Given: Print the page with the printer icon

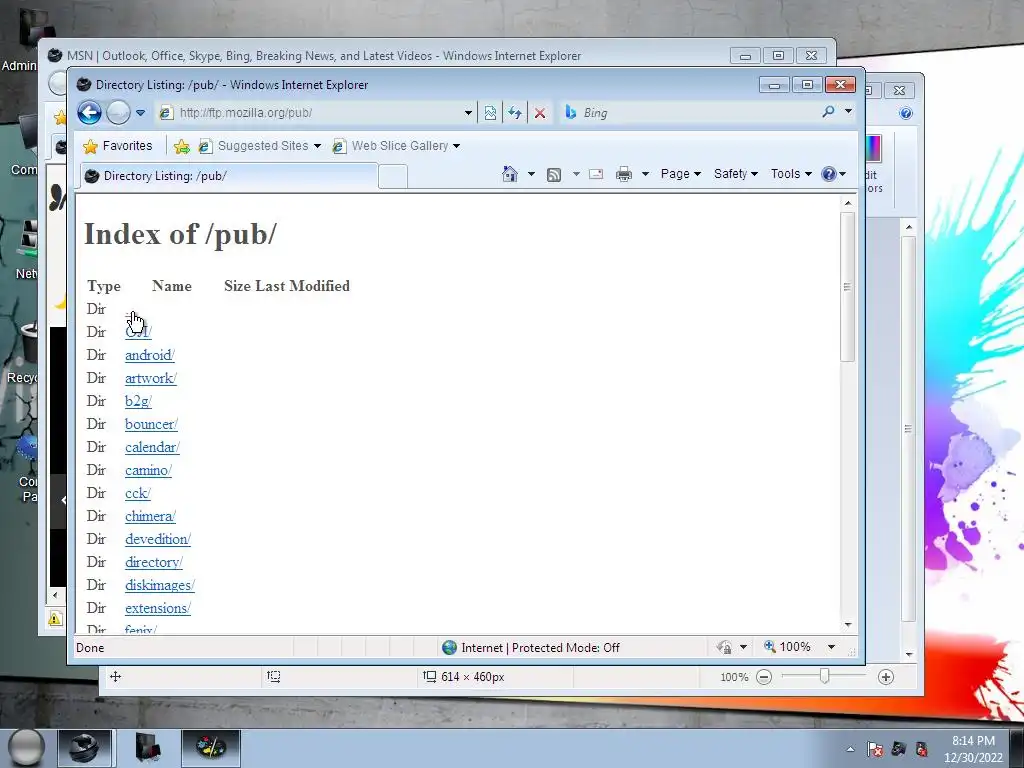Looking at the screenshot, I should 624,174.
